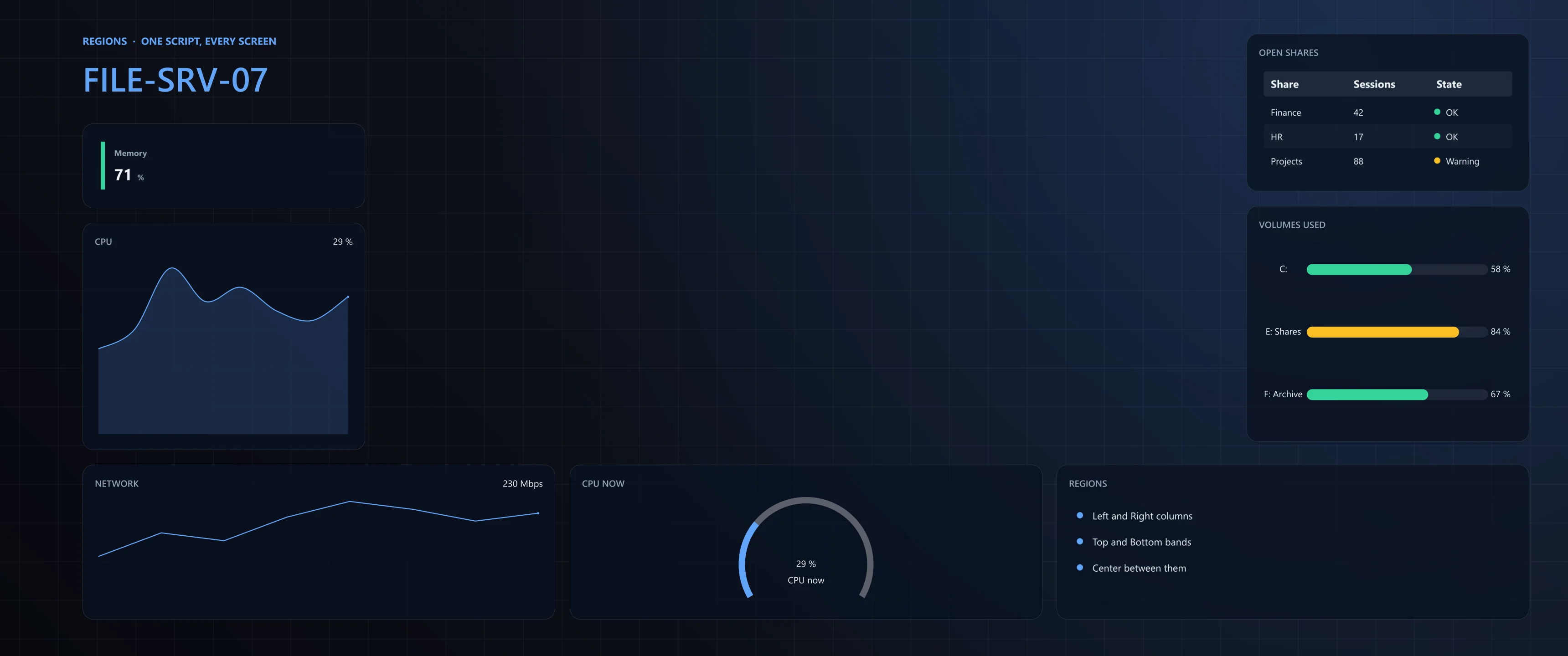Click the FILE-SRV-07 server title
The image size is (1568, 656).
pos(175,80)
